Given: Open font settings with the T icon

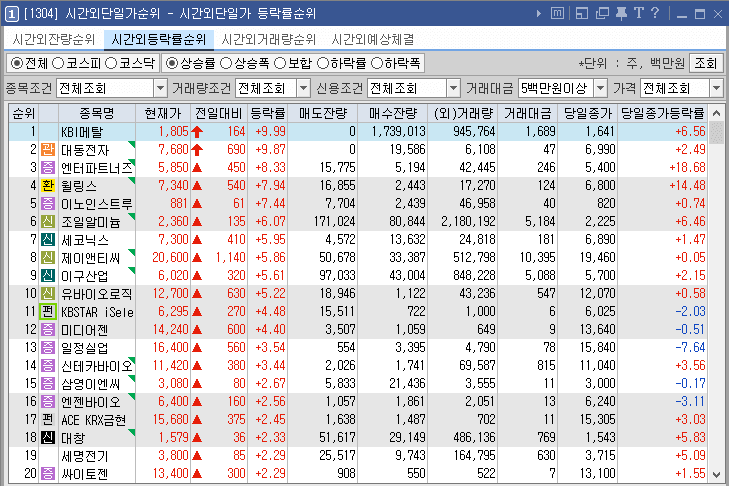Looking at the screenshot, I should click(x=639, y=13).
